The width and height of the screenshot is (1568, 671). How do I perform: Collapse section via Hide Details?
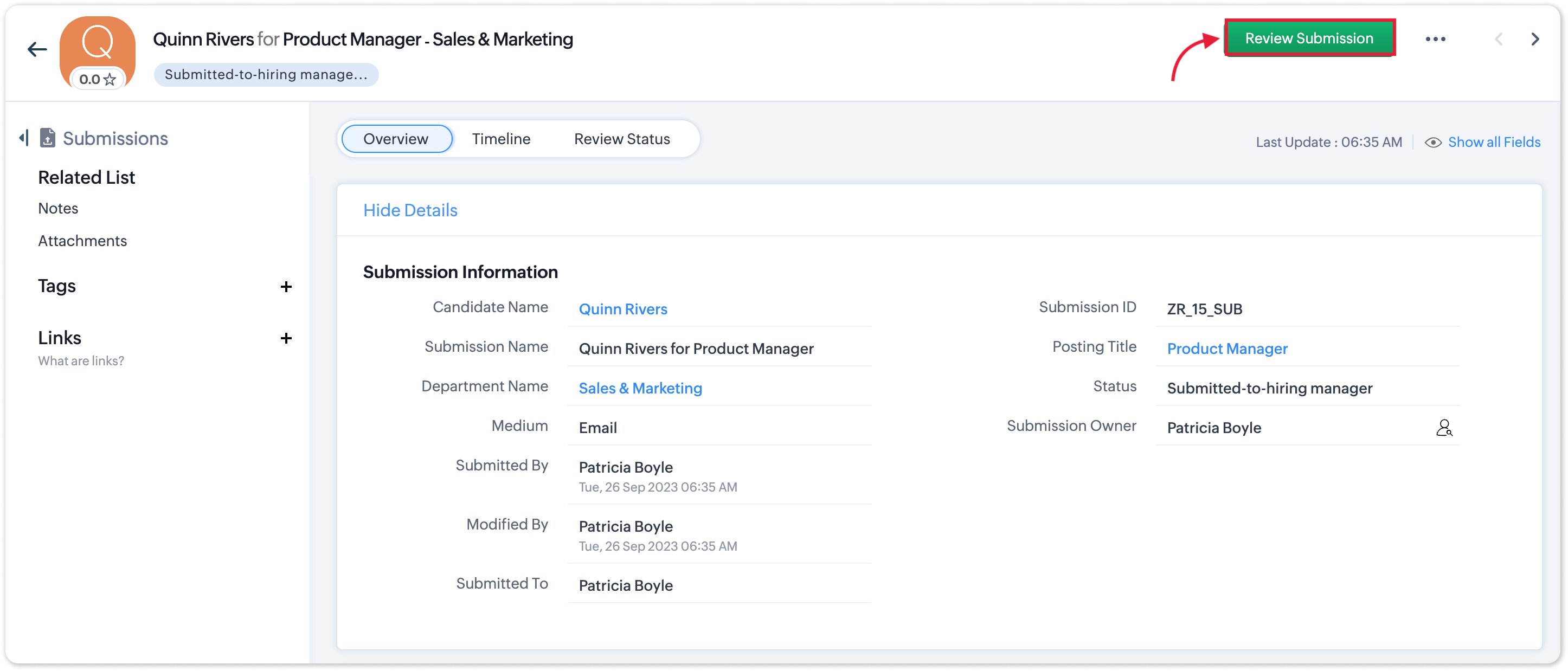pyautogui.click(x=410, y=210)
